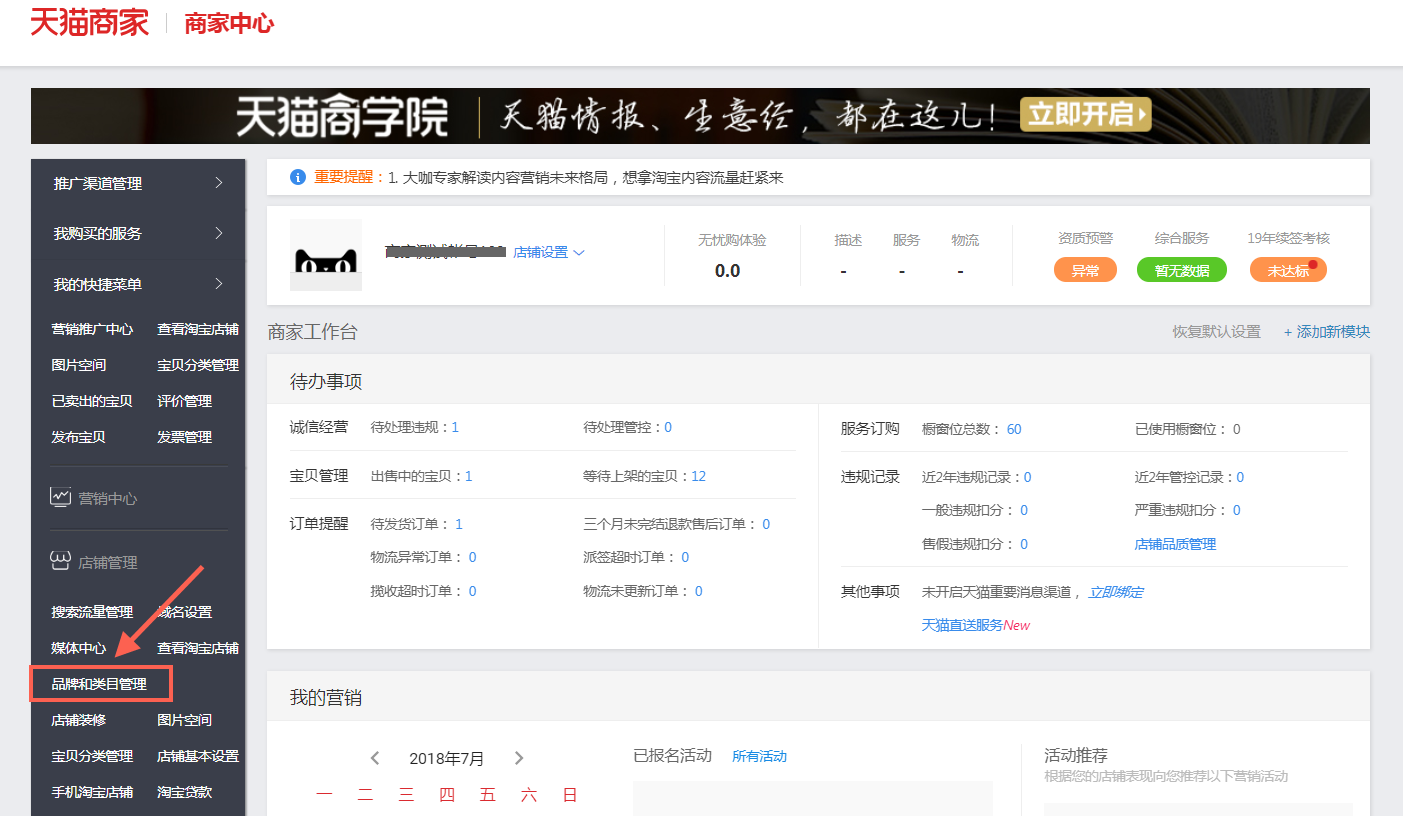Expand 我购买的服务 menu
Image resolution: width=1403 pixels, height=816 pixels.
138,233
